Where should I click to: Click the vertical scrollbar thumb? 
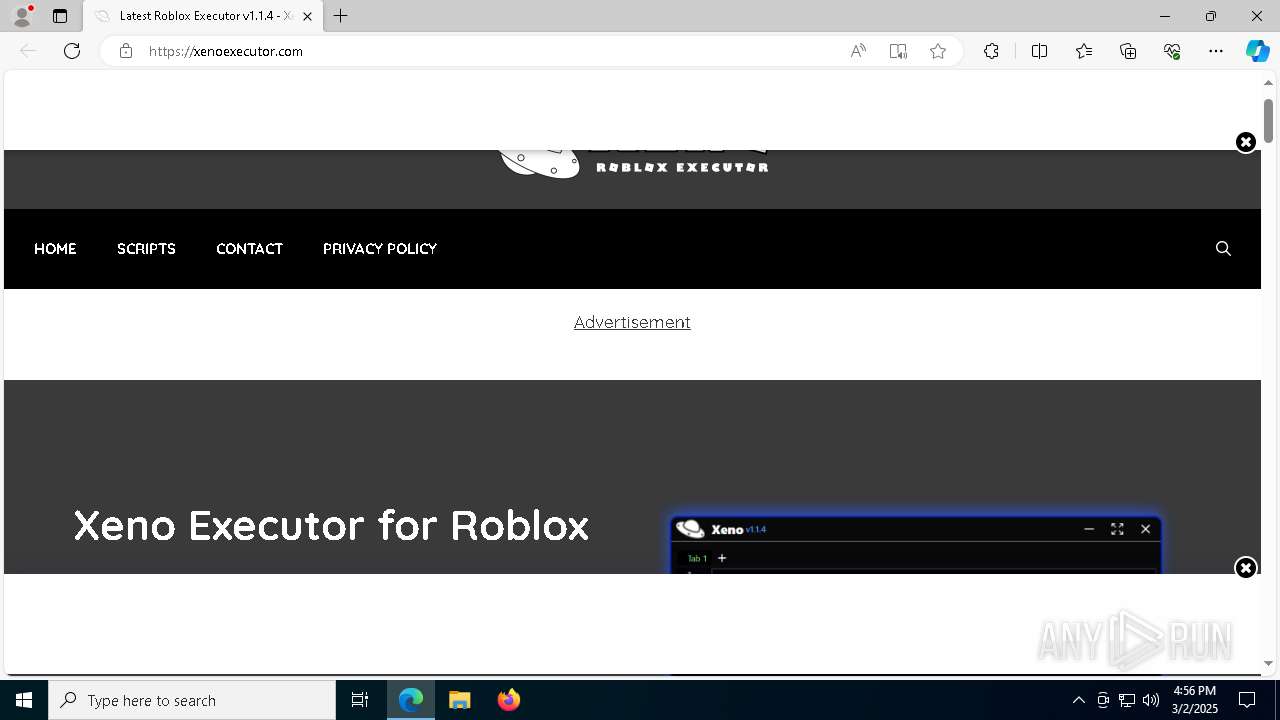point(1268,121)
